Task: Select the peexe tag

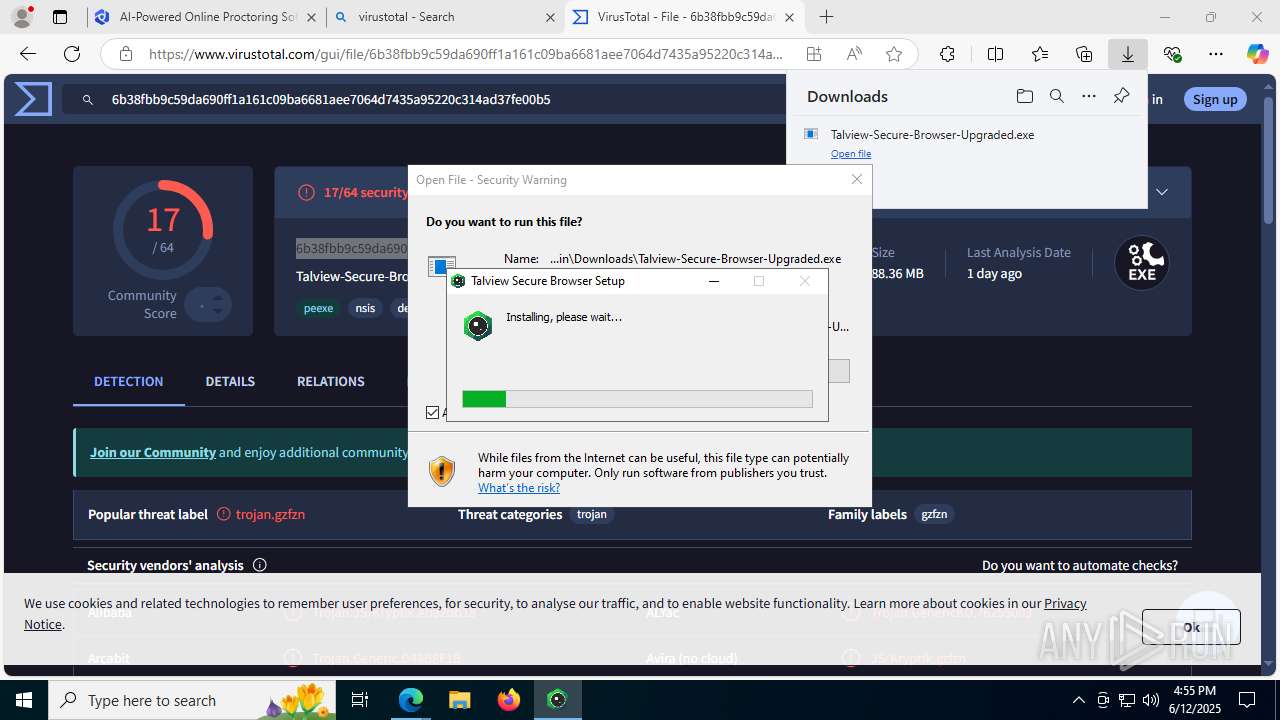Action: pyautogui.click(x=318, y=308)
